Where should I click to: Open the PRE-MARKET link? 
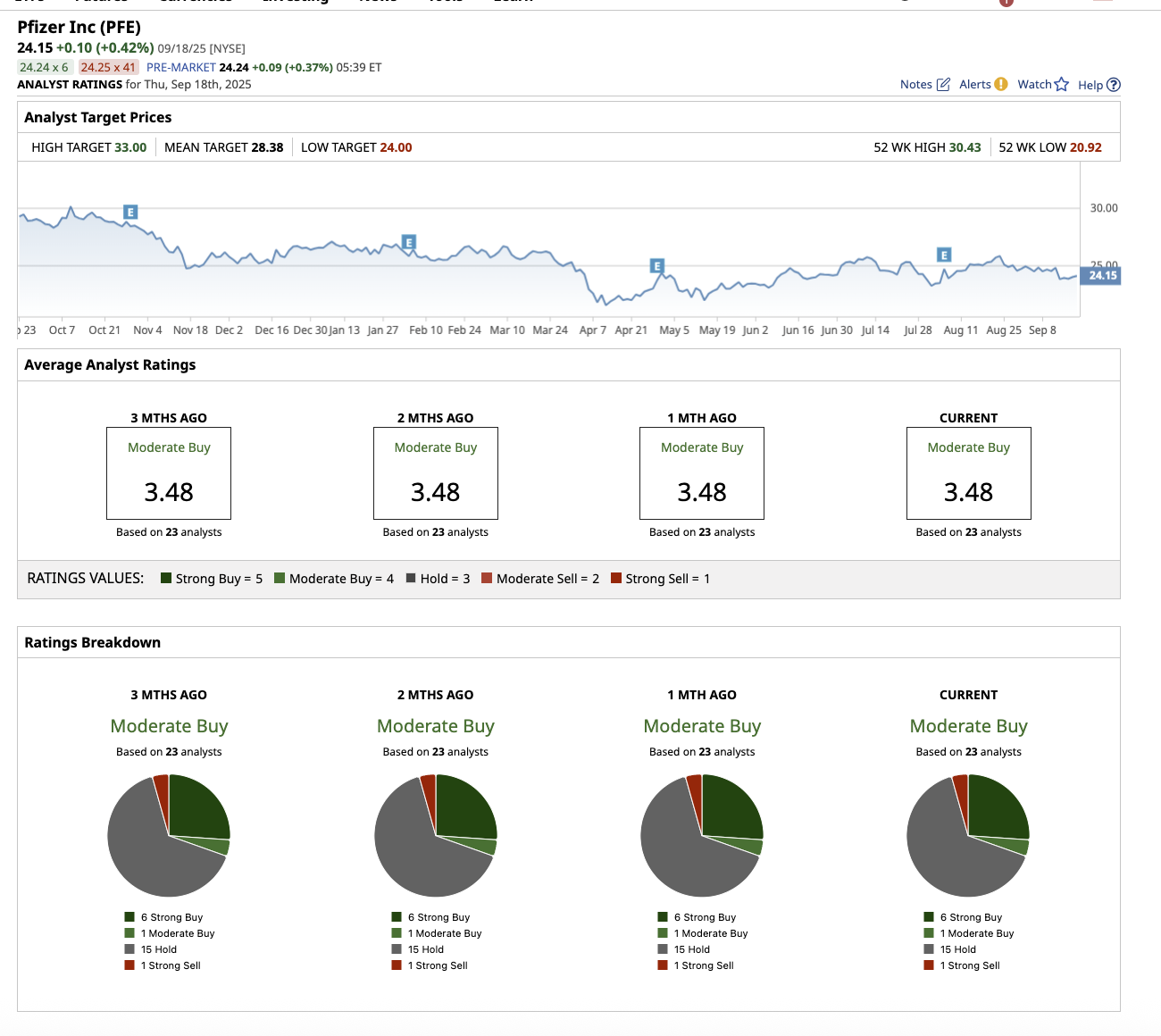[x=181, y=68]
